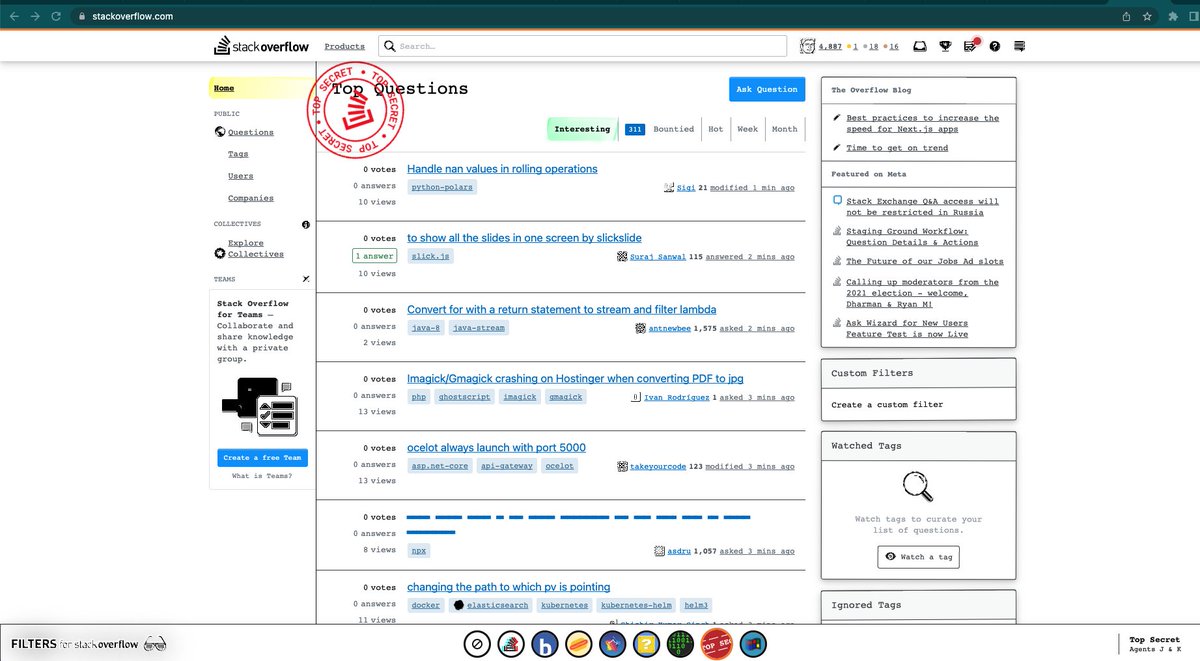This screenshot has width=1200, height=661.
Task: Click the Collectives info icon
Action: (x=306, y=225)
